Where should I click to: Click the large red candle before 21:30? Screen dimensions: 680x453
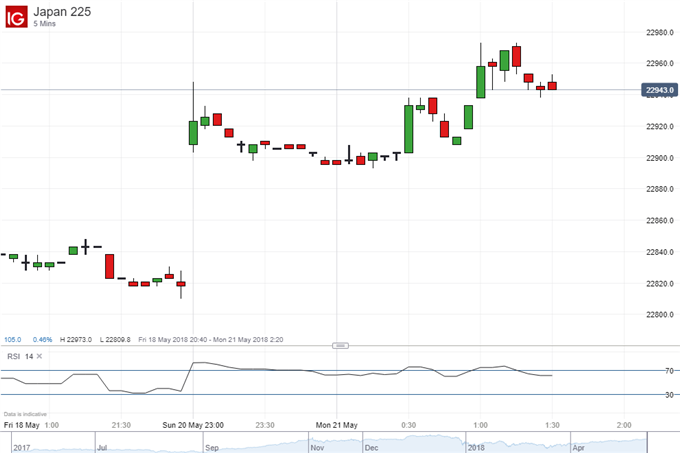[109, 266]
